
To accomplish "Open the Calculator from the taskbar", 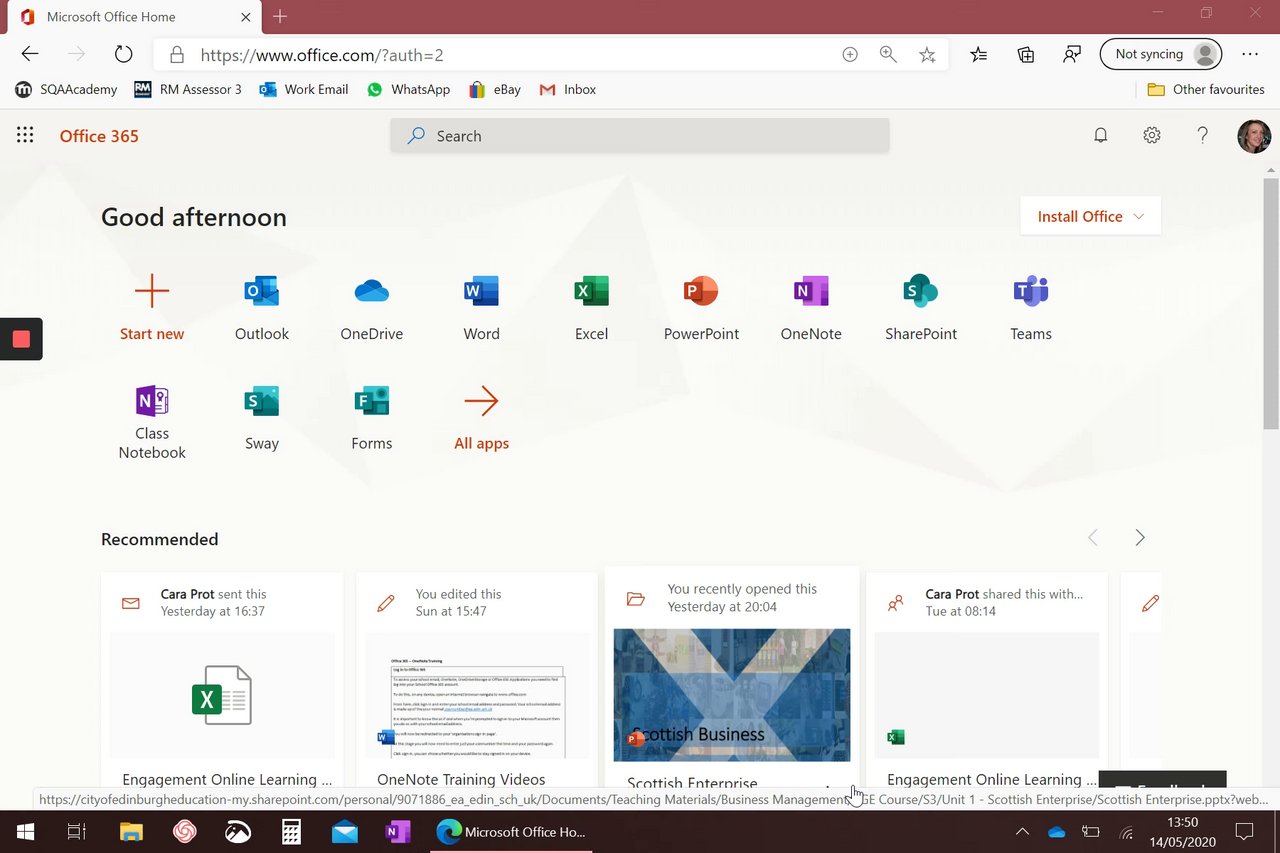I will pyautogui.click(x=291, y=831).
